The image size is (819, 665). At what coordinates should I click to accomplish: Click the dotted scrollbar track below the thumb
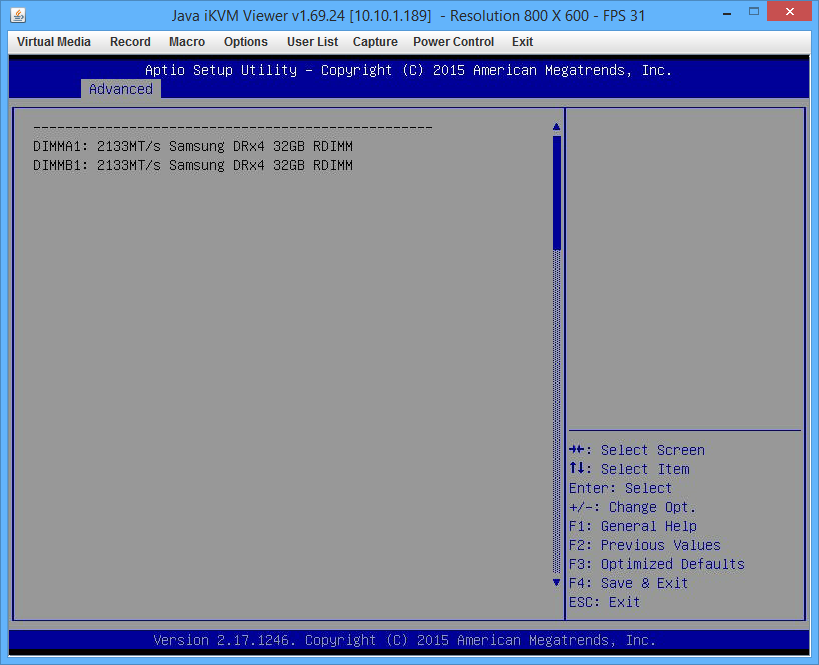(557, 412)
